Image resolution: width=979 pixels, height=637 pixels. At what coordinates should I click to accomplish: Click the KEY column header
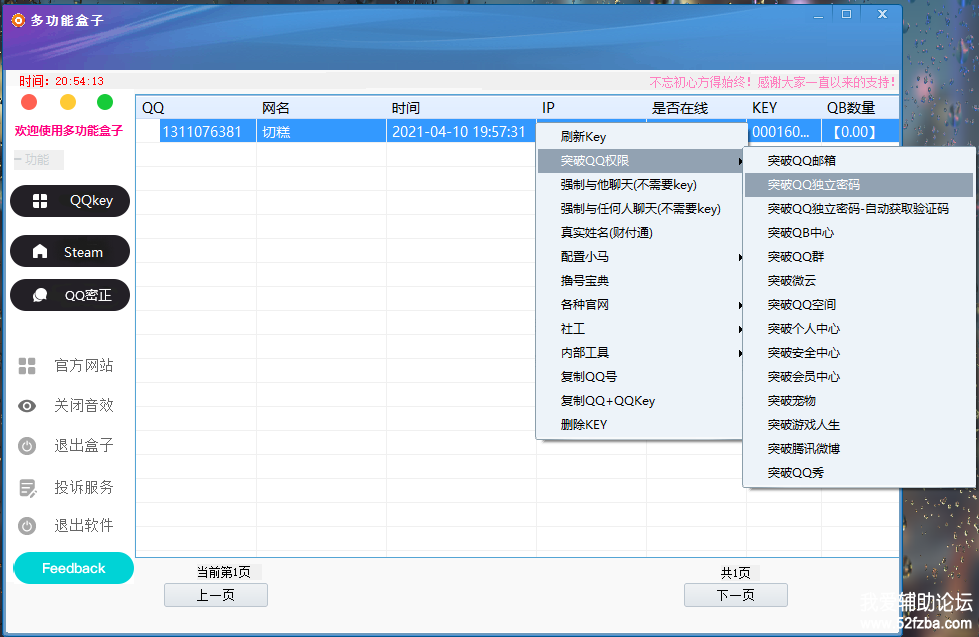(784, 108)
